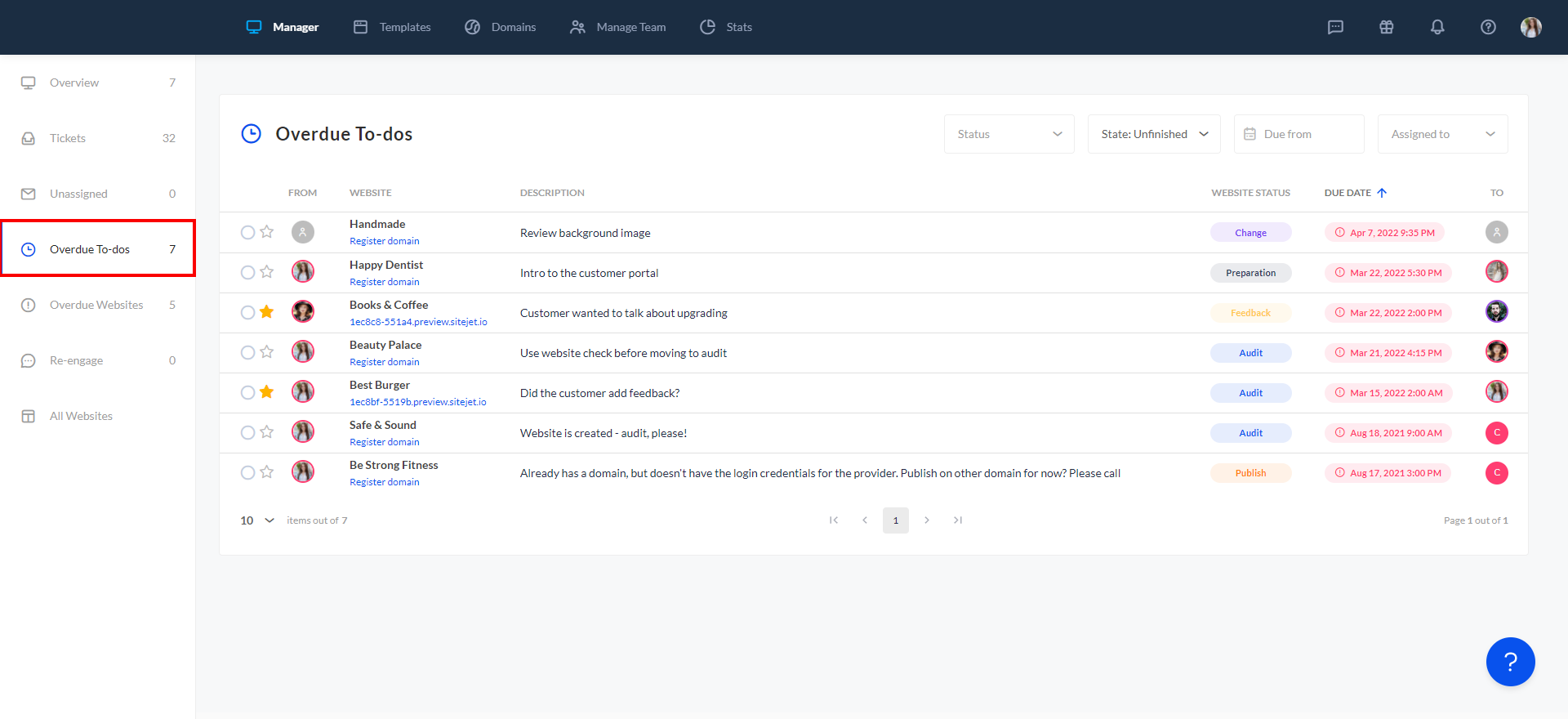The height and width of the screenshot is (719, 1568).
Task: Open the State: Unfinished dropdown
Action: [1153, 134]
